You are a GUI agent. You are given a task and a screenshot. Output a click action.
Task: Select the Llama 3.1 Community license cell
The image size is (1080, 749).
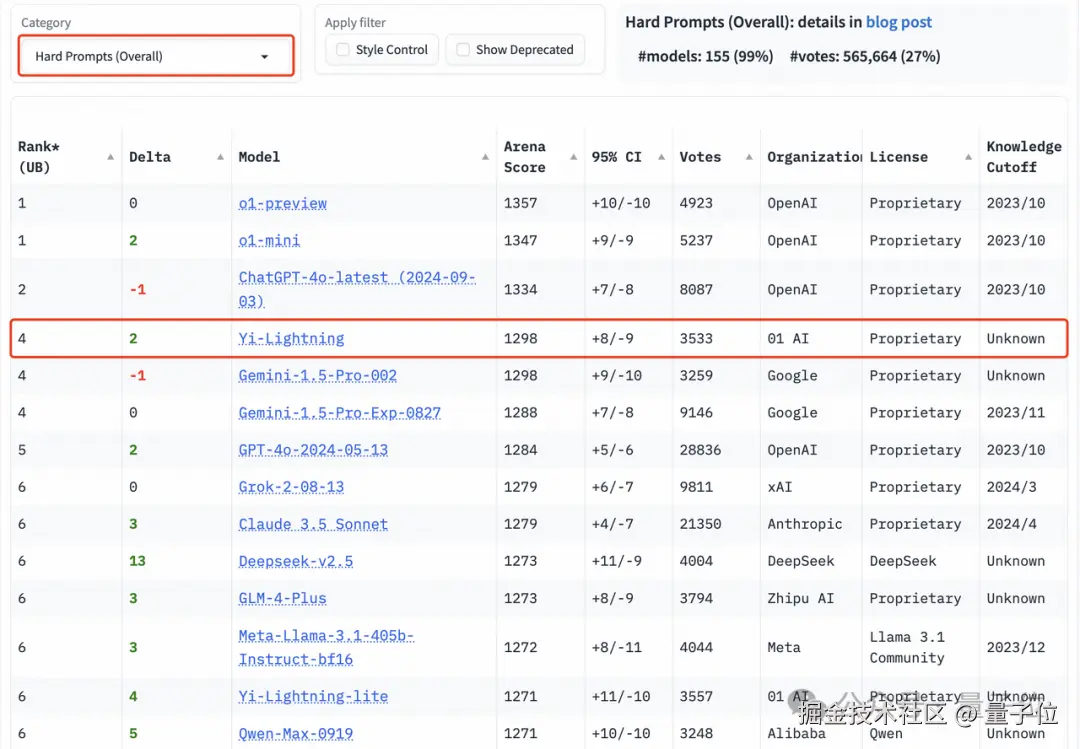click(x=907, y=648)
